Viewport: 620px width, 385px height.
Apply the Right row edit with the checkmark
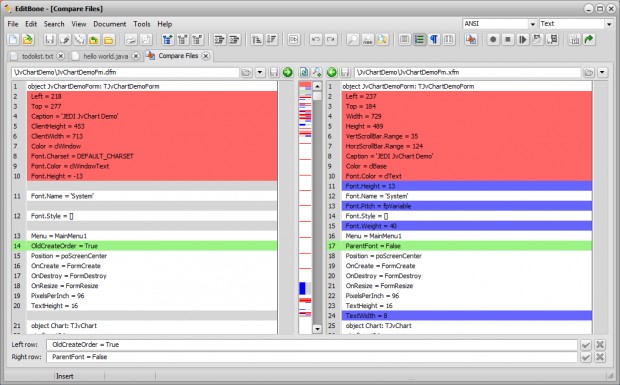586,357
